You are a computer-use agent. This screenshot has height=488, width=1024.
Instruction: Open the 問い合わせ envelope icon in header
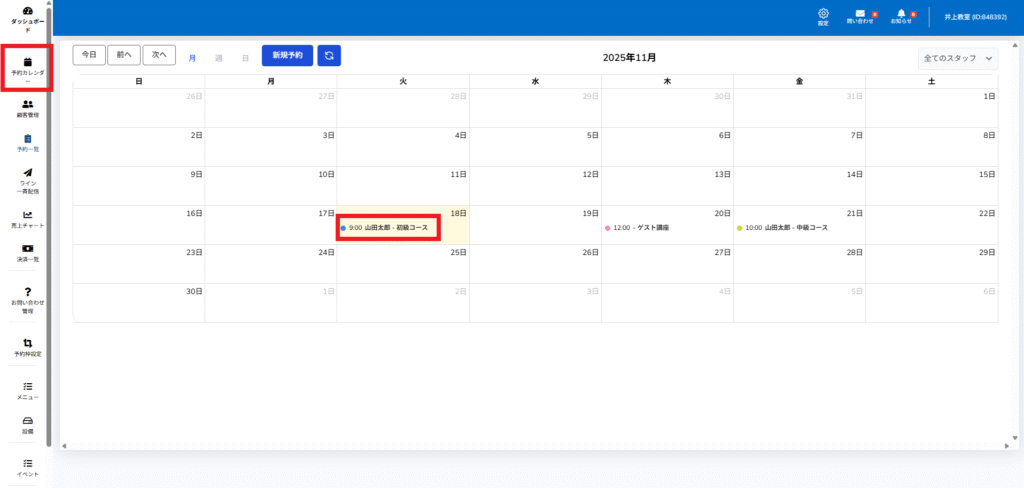tap(860, 14)
